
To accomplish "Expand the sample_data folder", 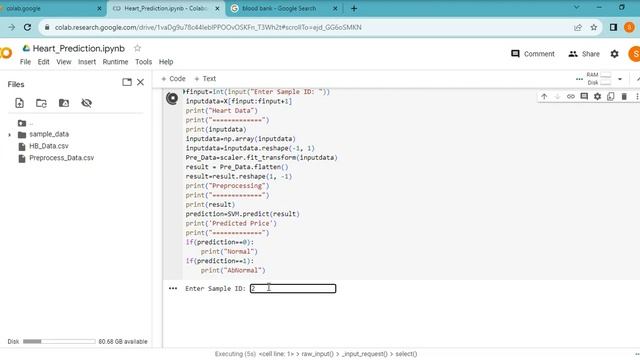I will 10,135.
